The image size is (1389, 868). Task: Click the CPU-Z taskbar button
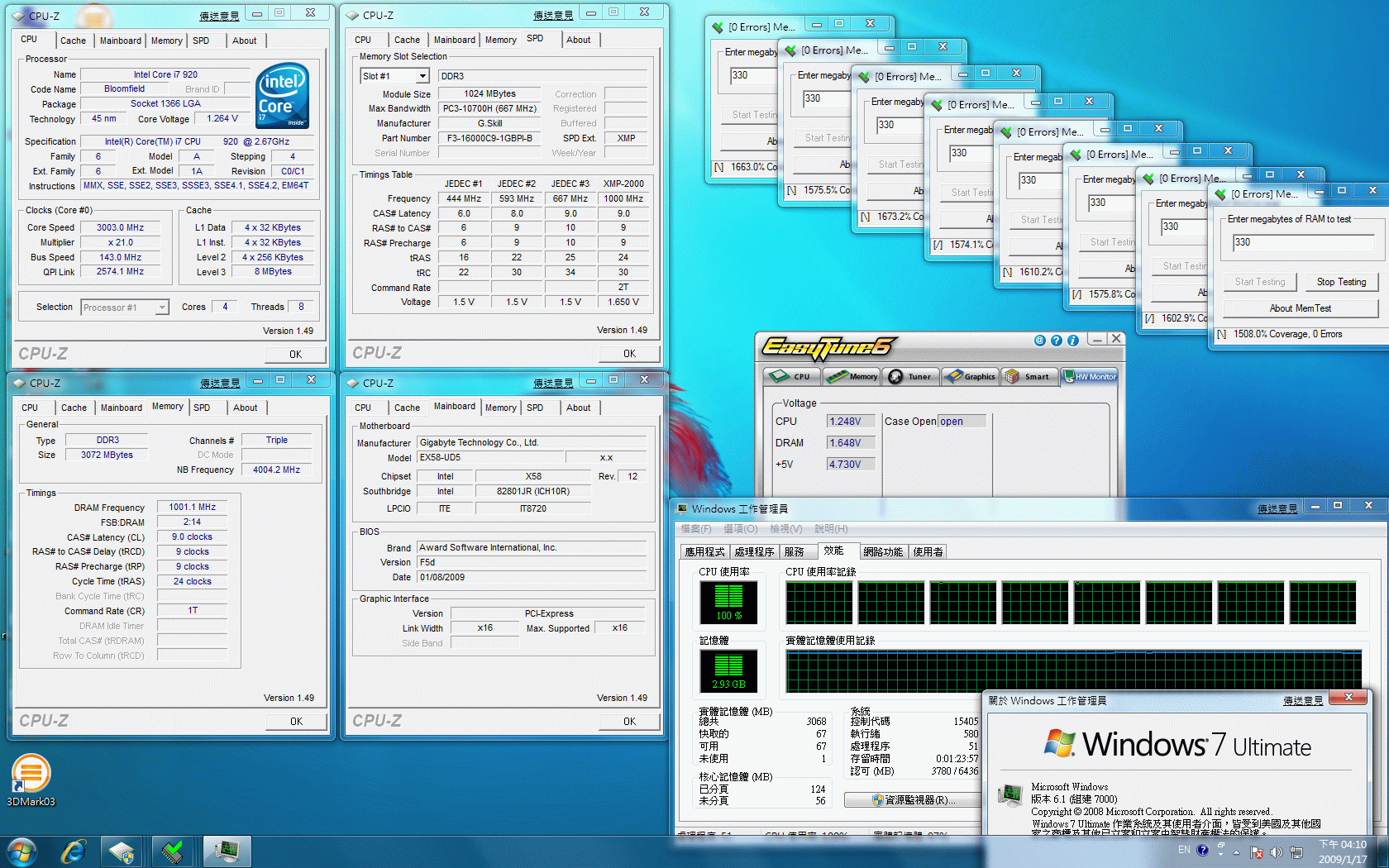point(122,851)
